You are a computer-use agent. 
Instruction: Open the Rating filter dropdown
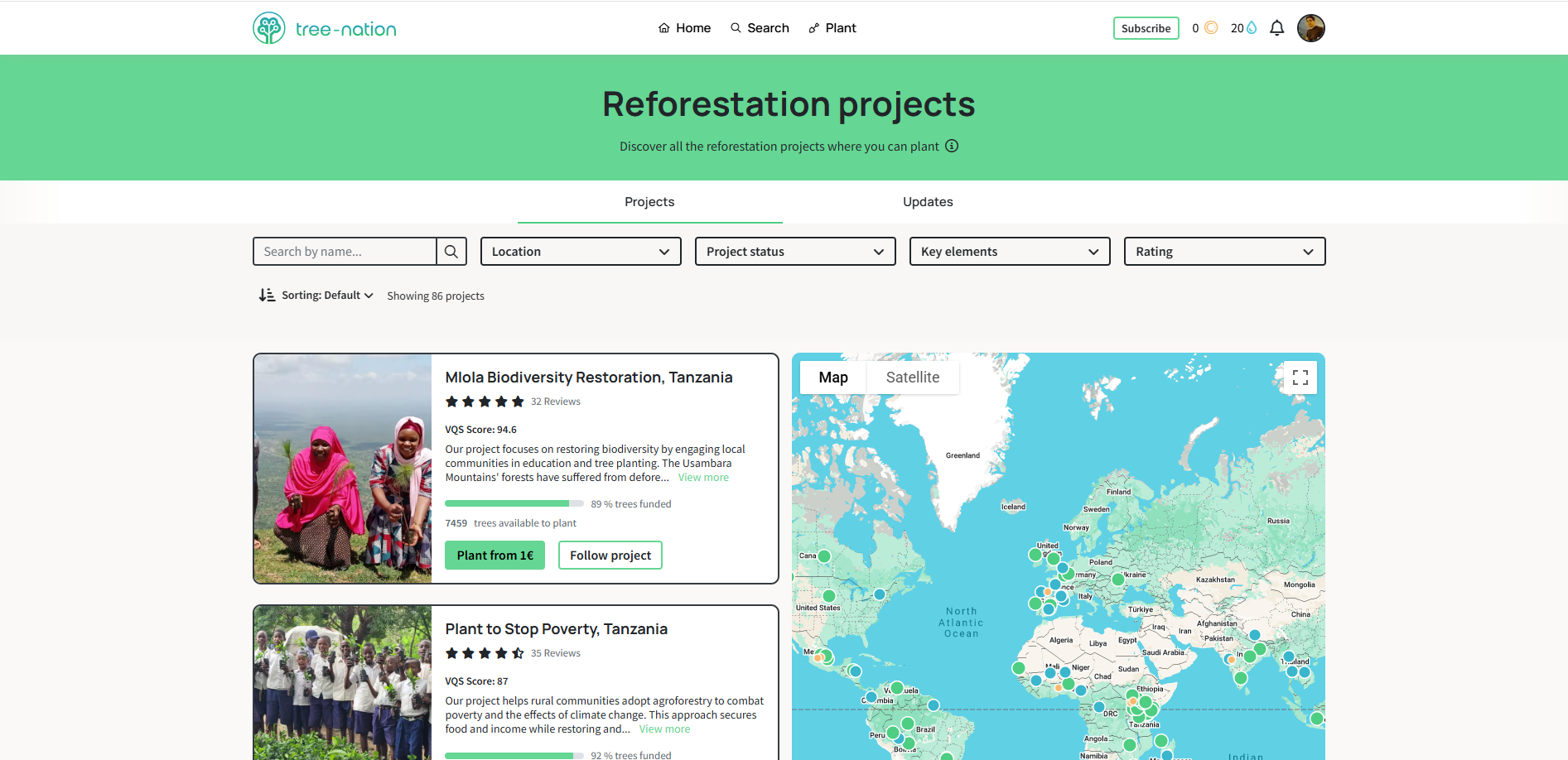[x=1224, y=252]
